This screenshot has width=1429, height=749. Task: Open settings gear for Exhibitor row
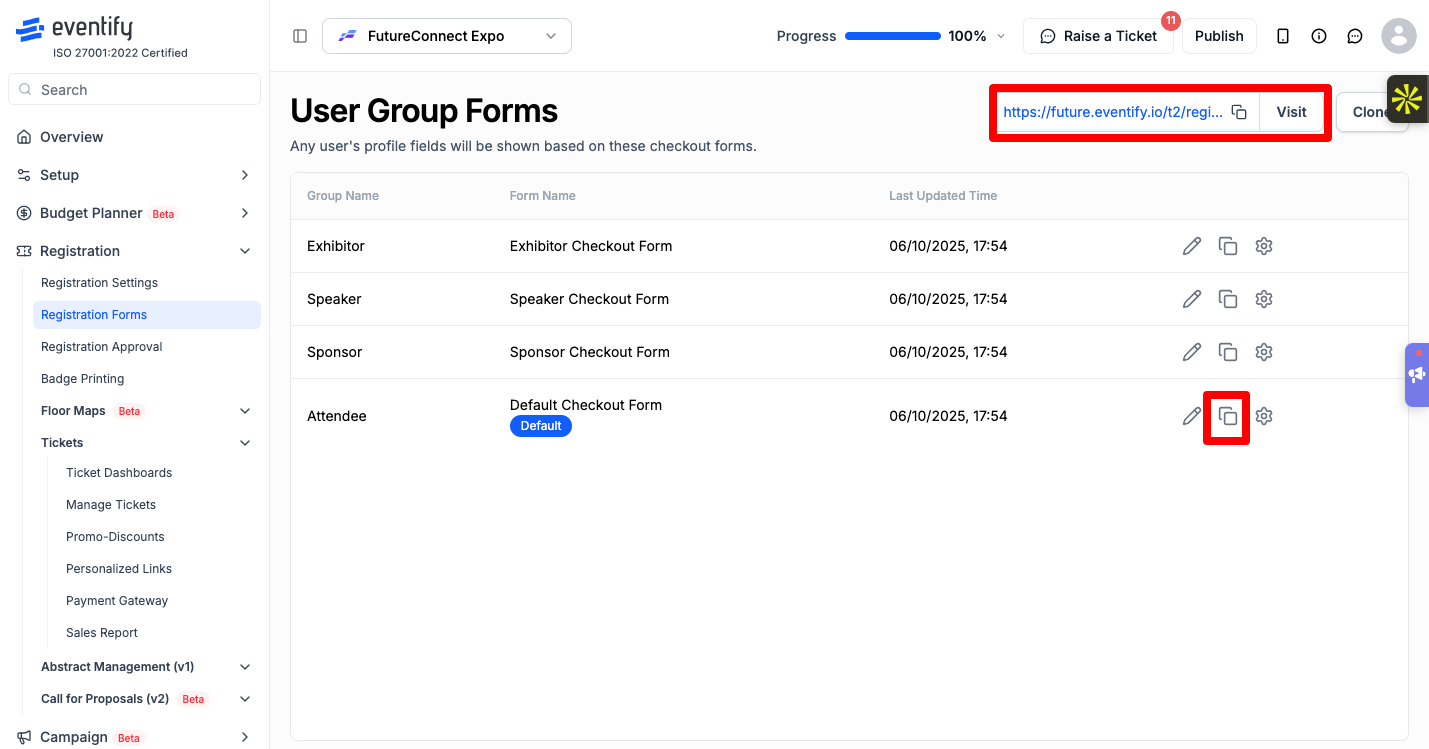[1264, 246]
